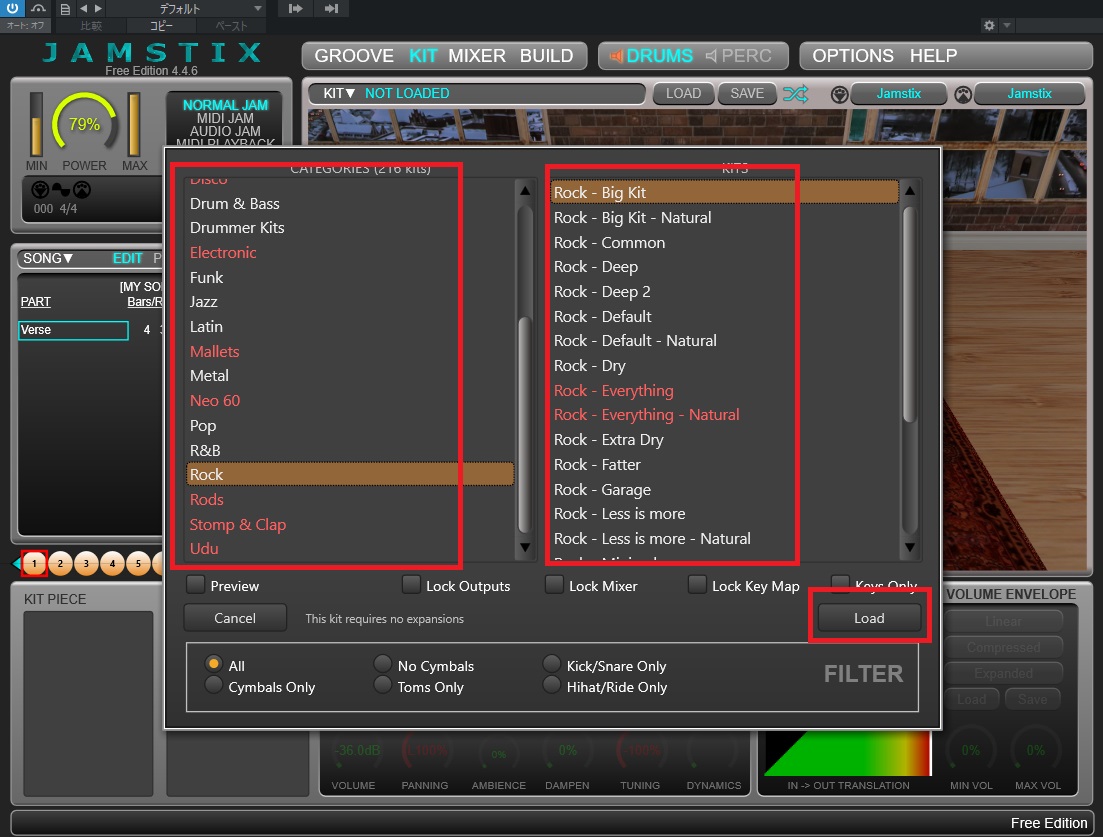
Task: Open the SONG dropdown menu
Action: click(48, 258)
